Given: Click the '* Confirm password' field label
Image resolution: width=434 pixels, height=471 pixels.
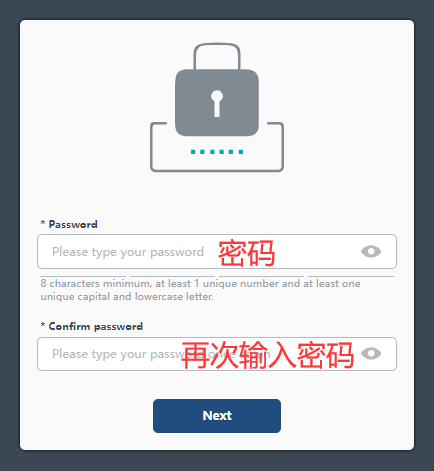Looking at the screenshot, I should tap(92, 326).
